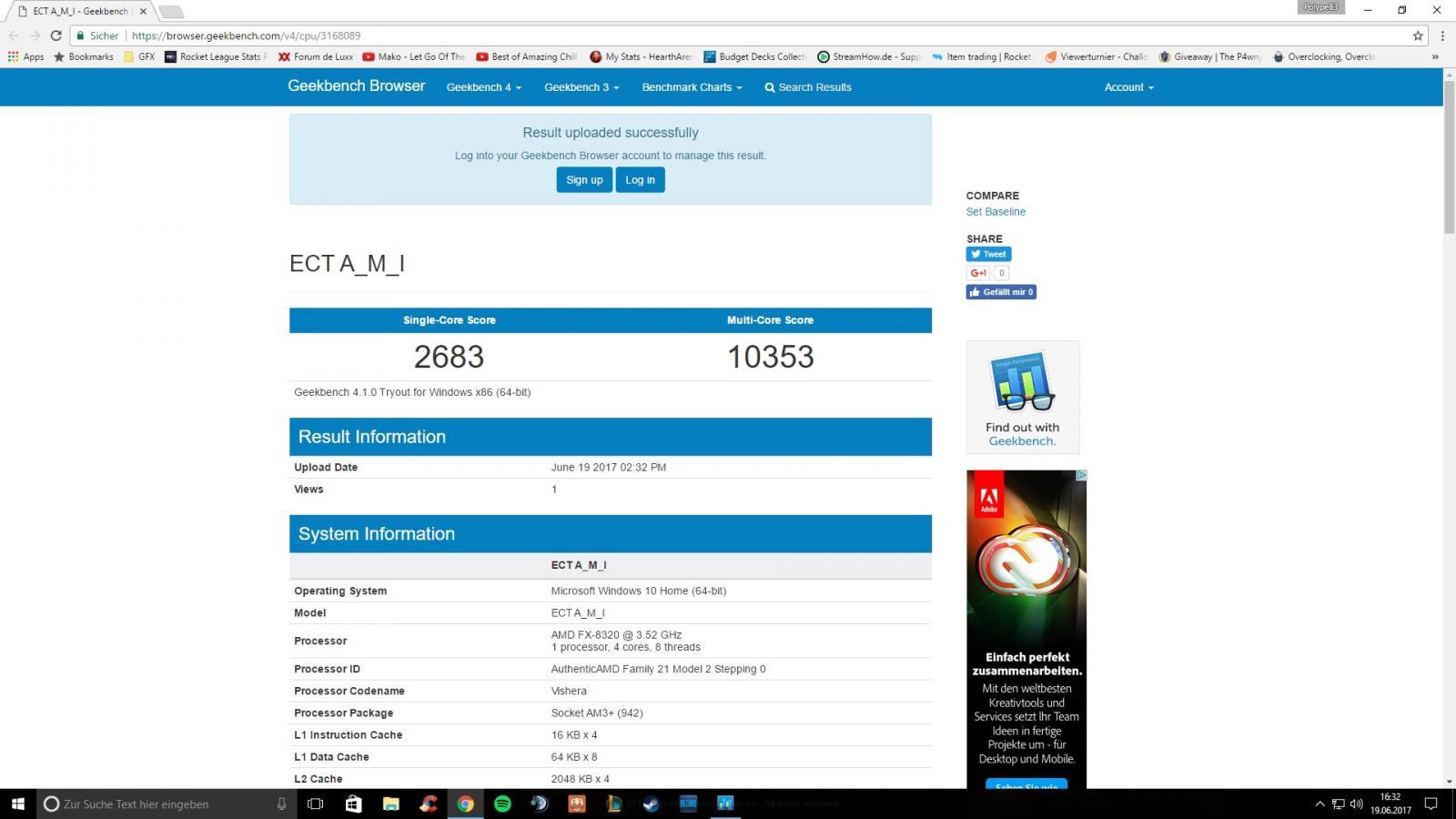Expand the Benchmark Charts dropdown

(692, 87)
